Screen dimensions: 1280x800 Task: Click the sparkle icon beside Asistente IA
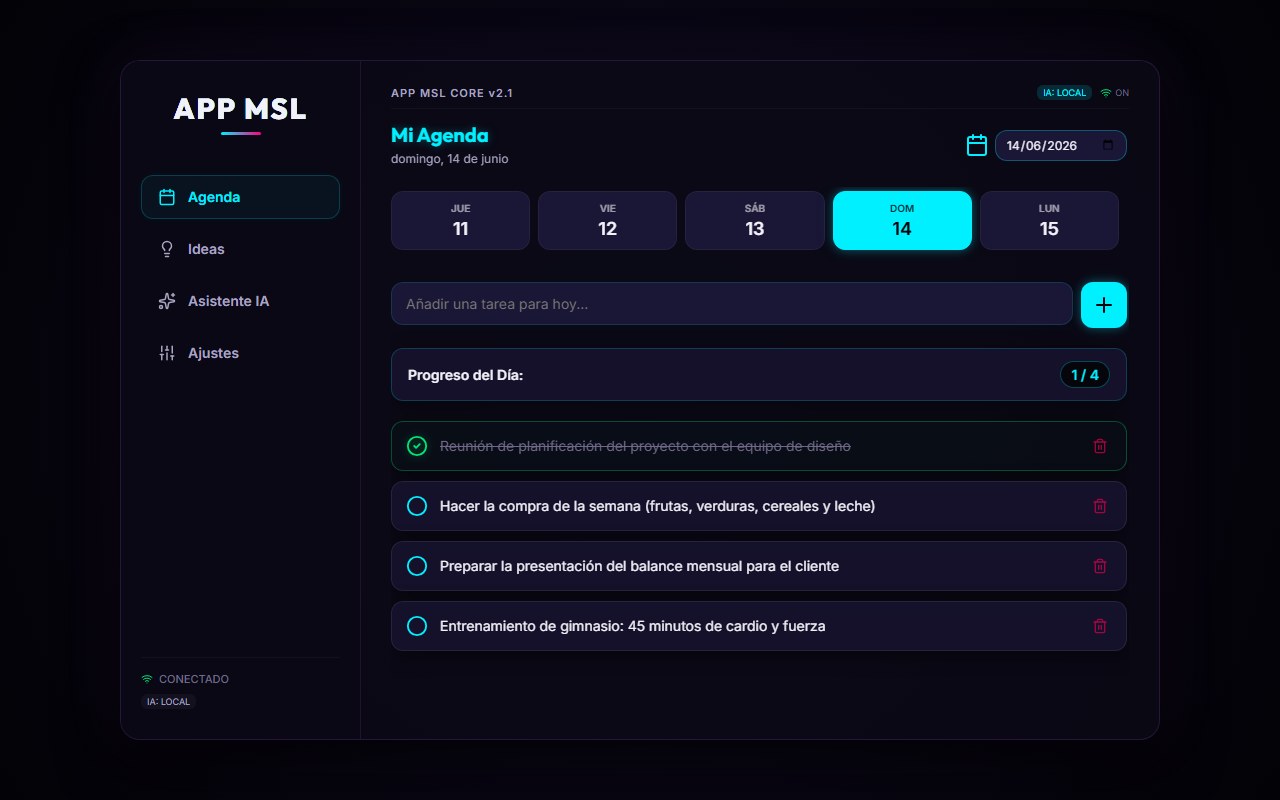pos(167,301)
